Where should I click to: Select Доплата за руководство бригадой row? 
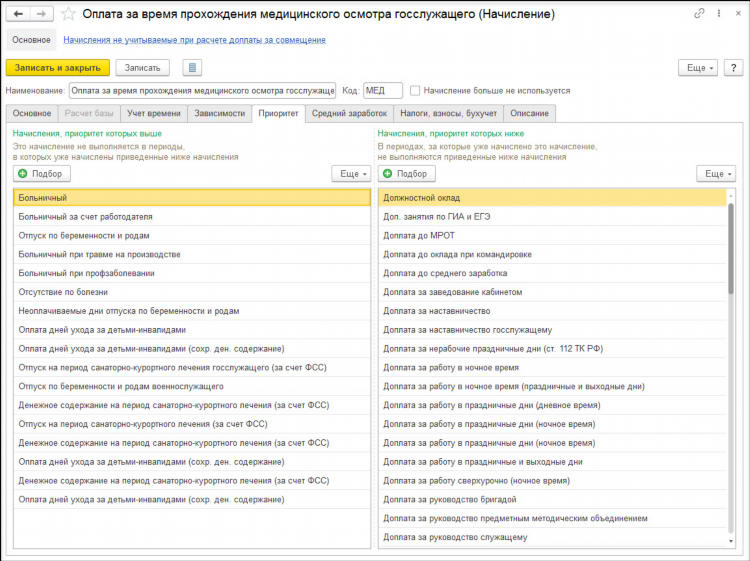(552, 500)
